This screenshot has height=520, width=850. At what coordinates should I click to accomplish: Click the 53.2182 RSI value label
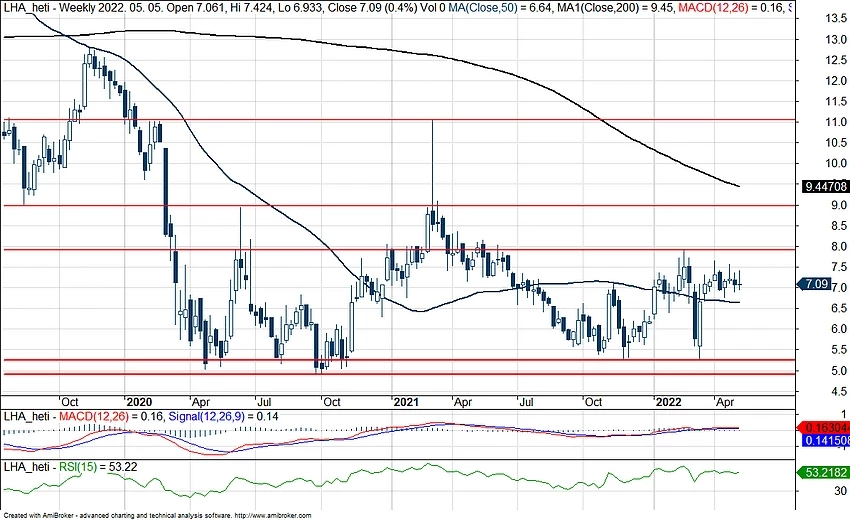click(823, 473)
